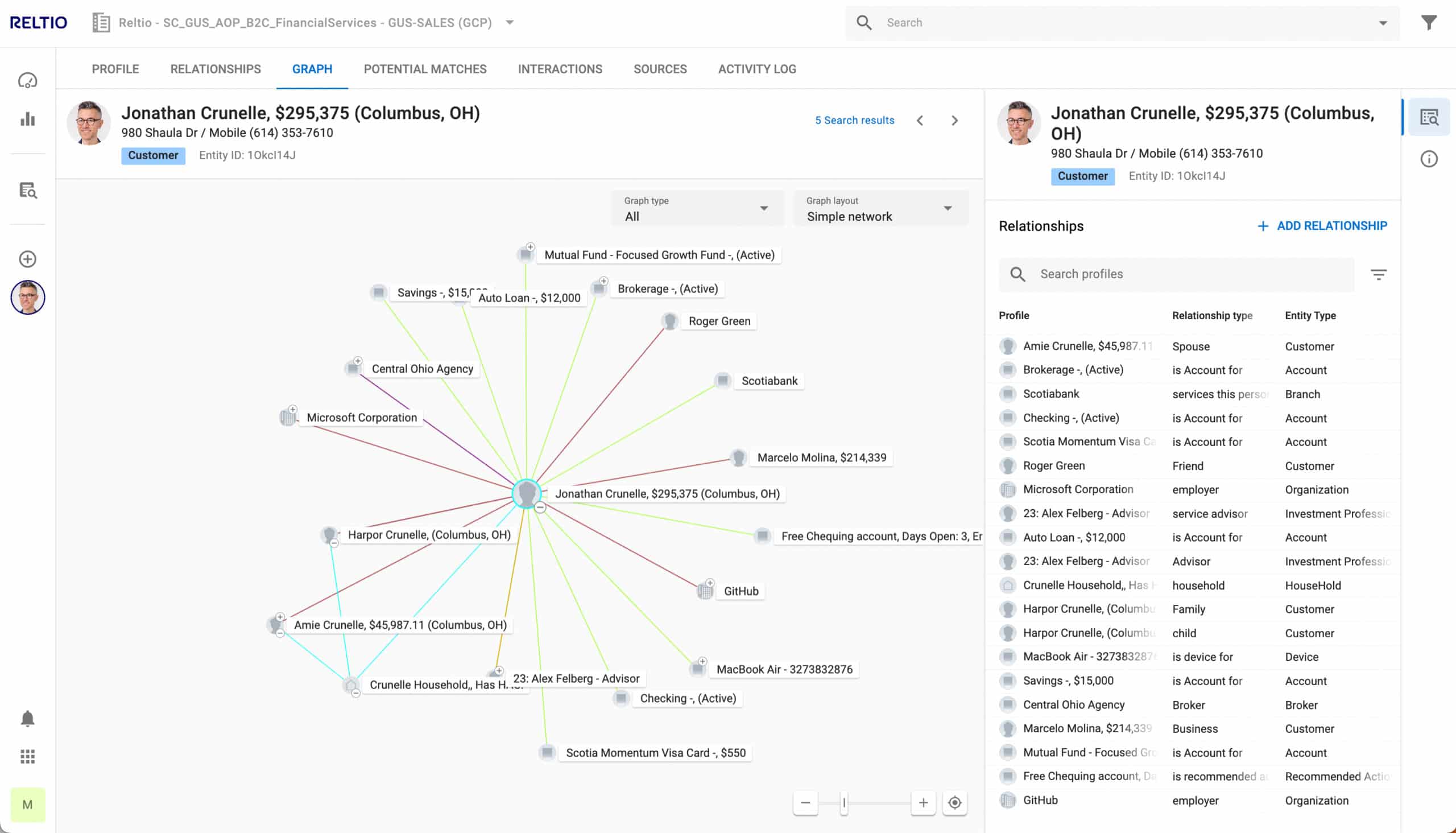Screen dimensions: 1456x833
Task: Open the dashboard gauge icon in sidebar
Action: (x=27, y=81)
